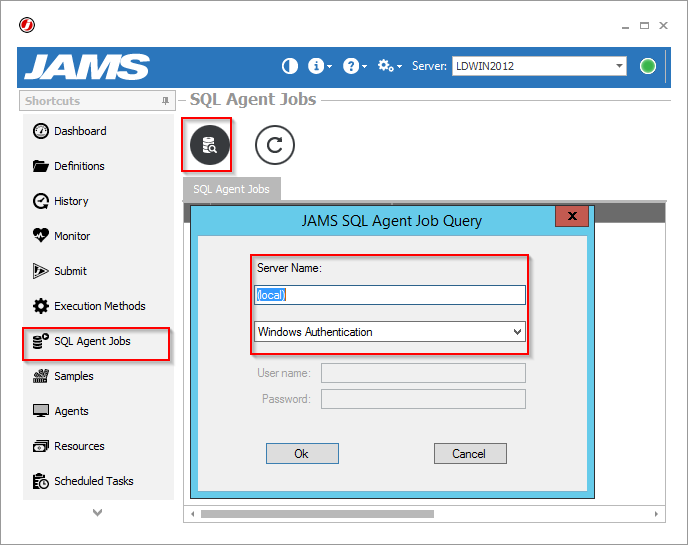Minimize the JAMS window
The image size is (688, 545).
pyautogui.click(x=625, y=26)
